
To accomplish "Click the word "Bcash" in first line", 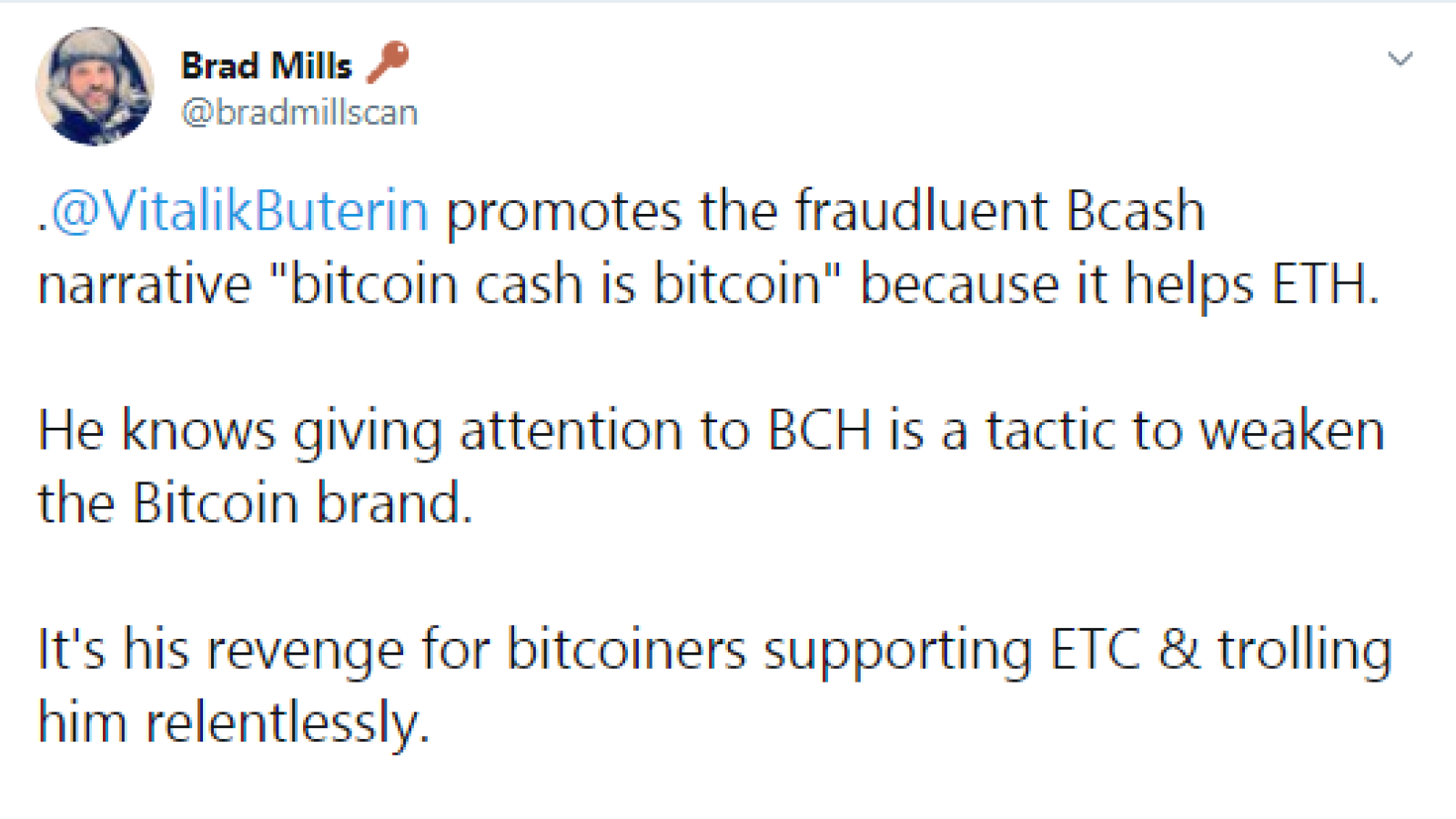I will (1136, 211).
